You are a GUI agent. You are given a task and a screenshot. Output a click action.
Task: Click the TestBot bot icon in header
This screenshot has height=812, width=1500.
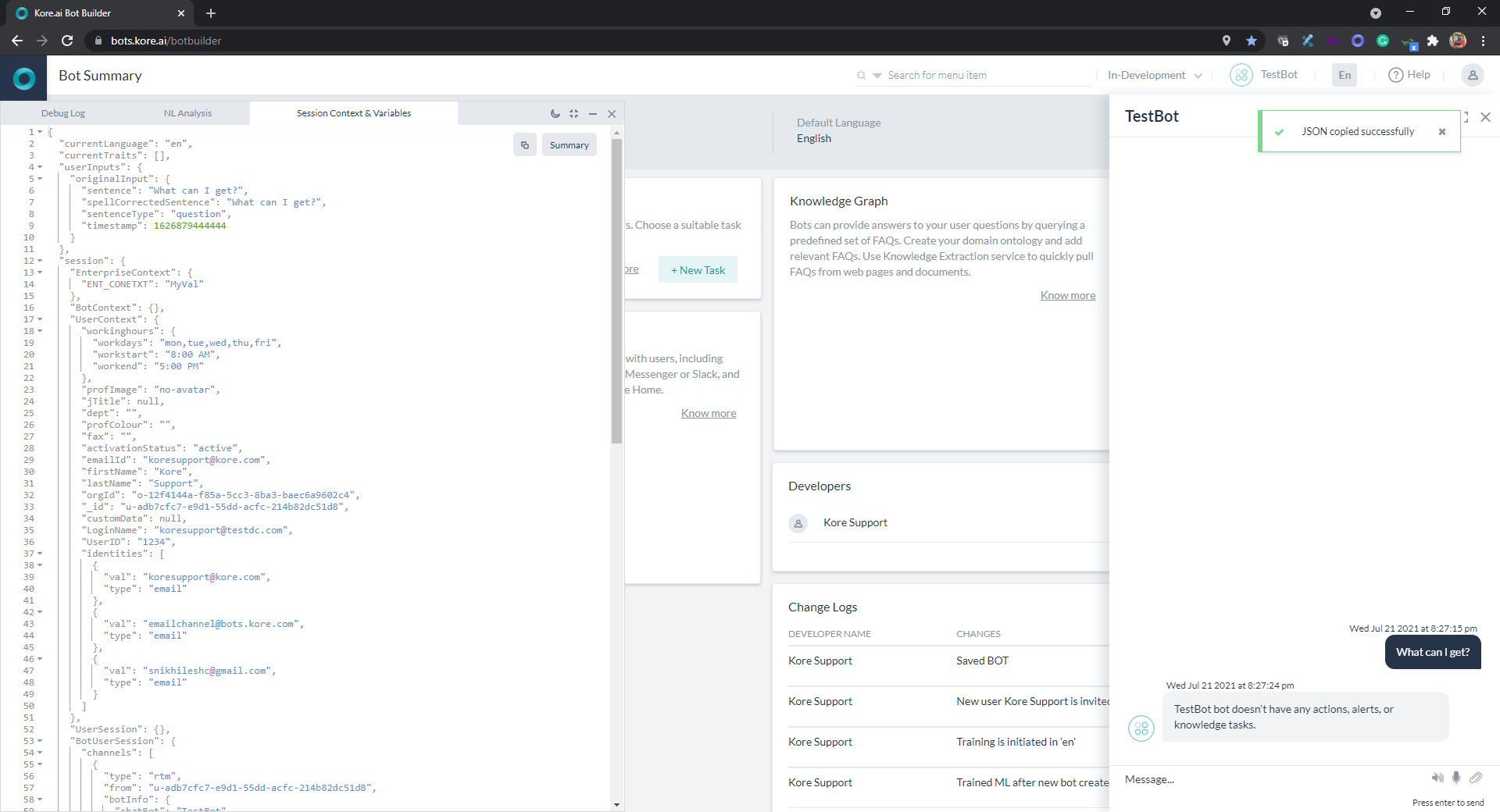point(1241,75)
